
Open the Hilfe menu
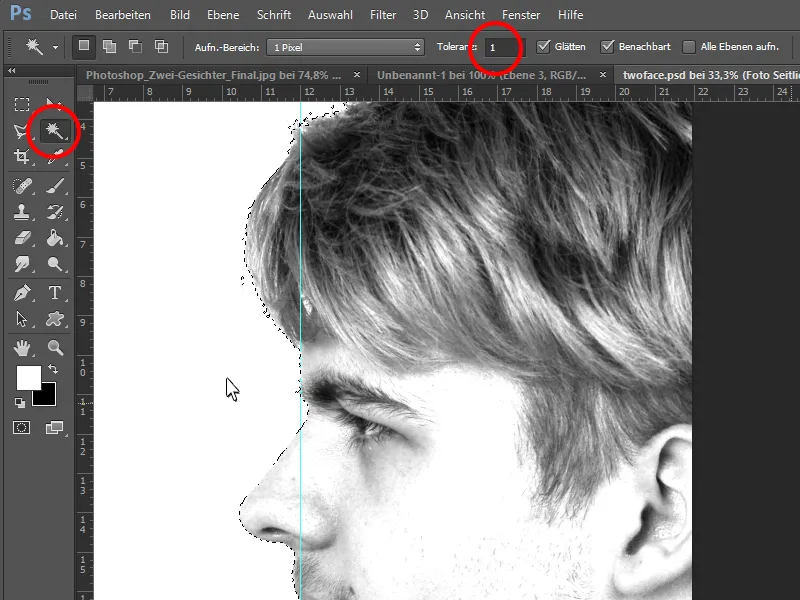tap(570, 15)
